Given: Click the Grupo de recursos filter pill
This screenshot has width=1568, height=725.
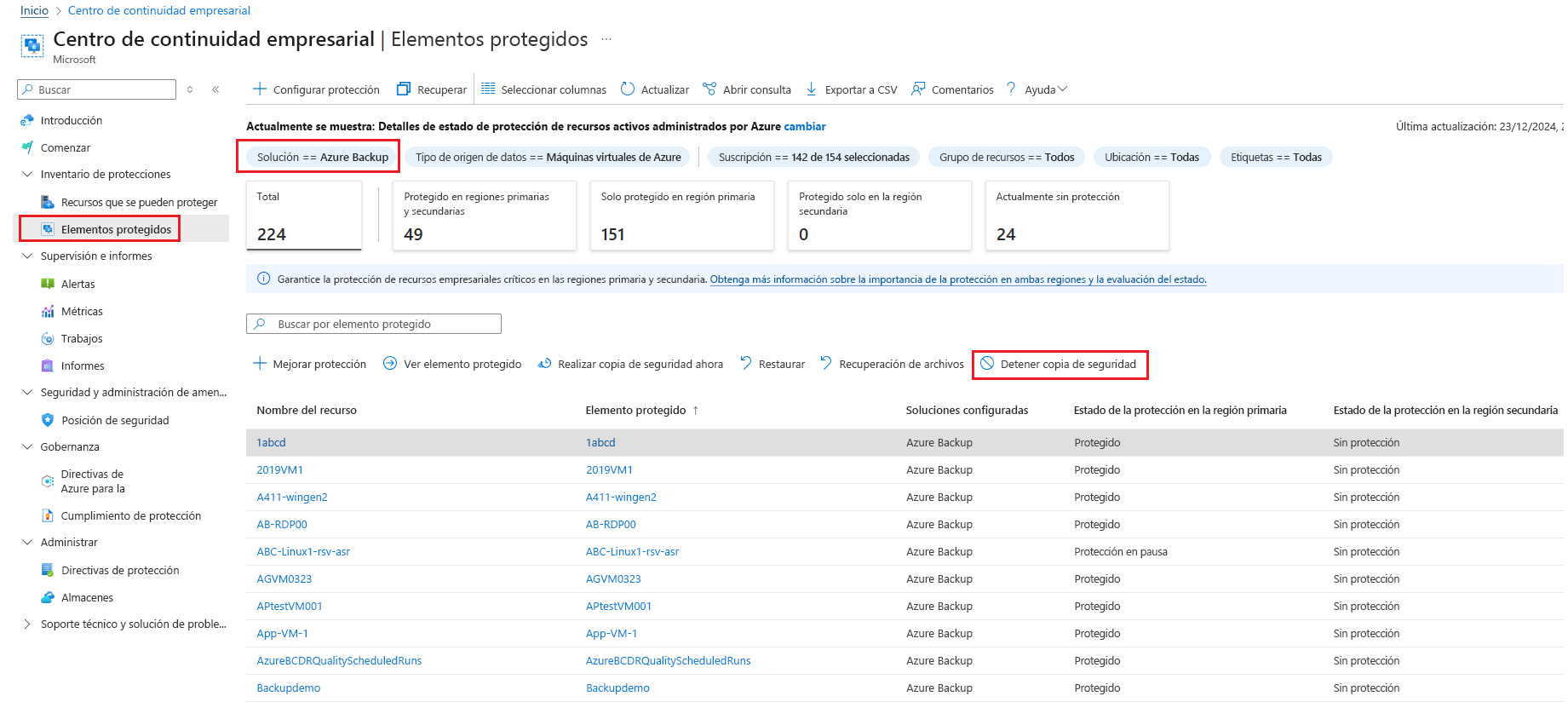Looking at the screenshot, I should click(1007, 157).
